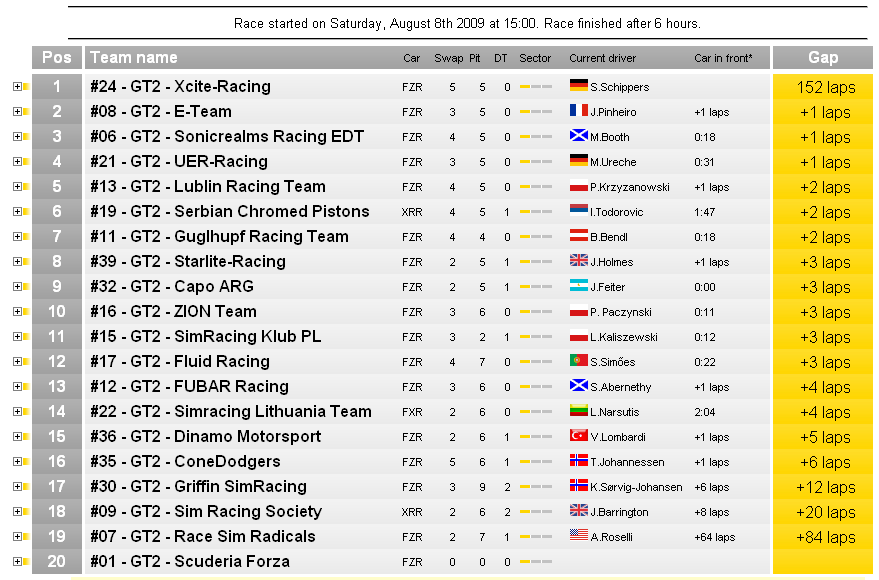Click the French flag next to J.Pinheiro
Viewport: 879px width, 580px height.
click(x=578, y=112)
